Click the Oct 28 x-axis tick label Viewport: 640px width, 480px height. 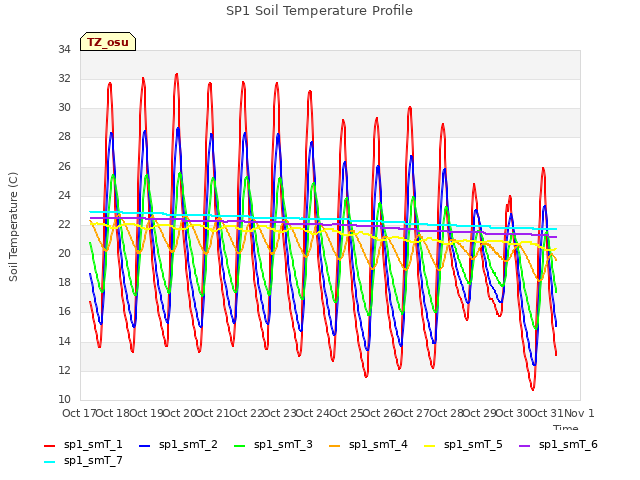click(447, 413)
